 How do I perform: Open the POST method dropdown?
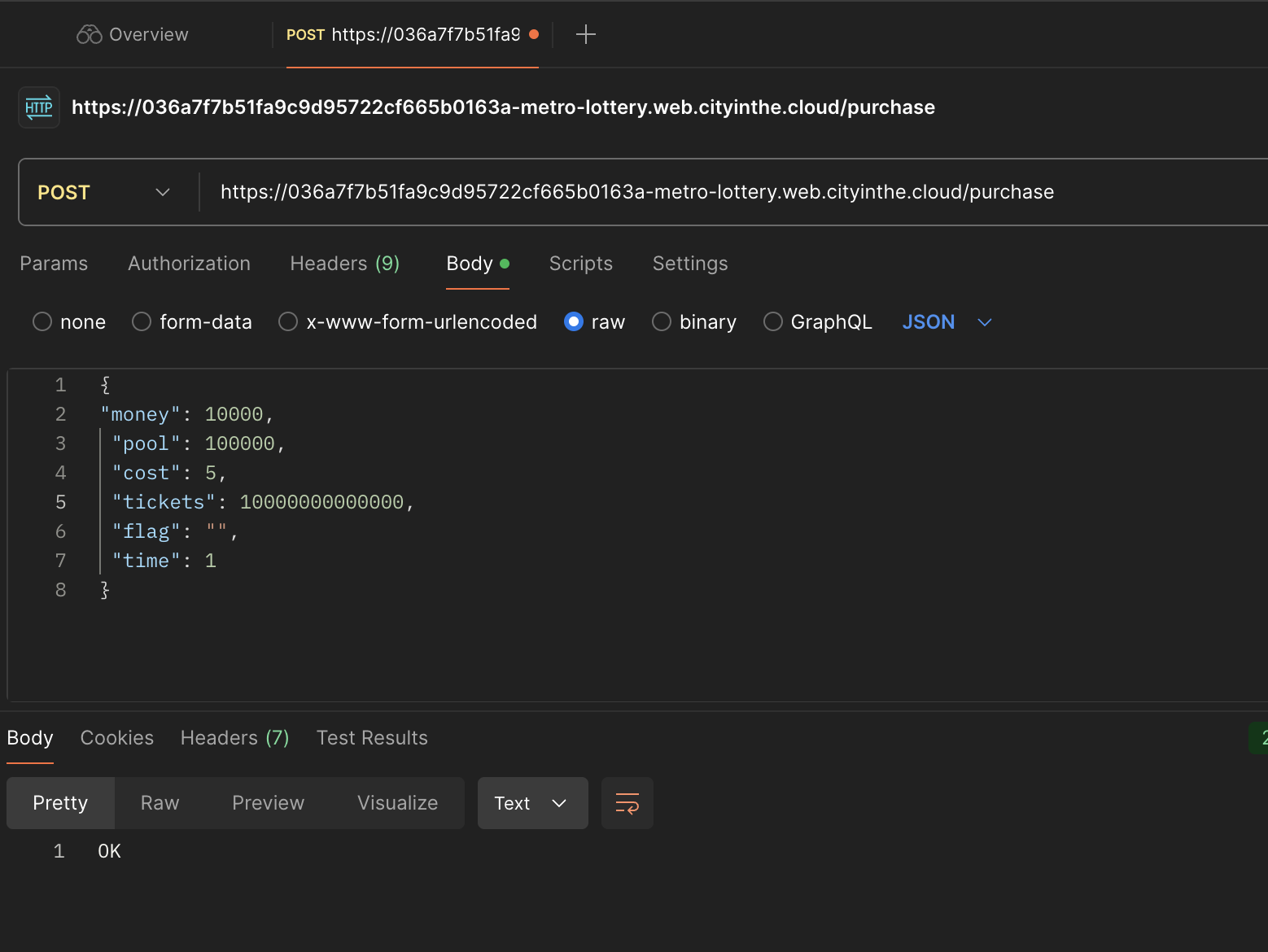pos(104,192)
